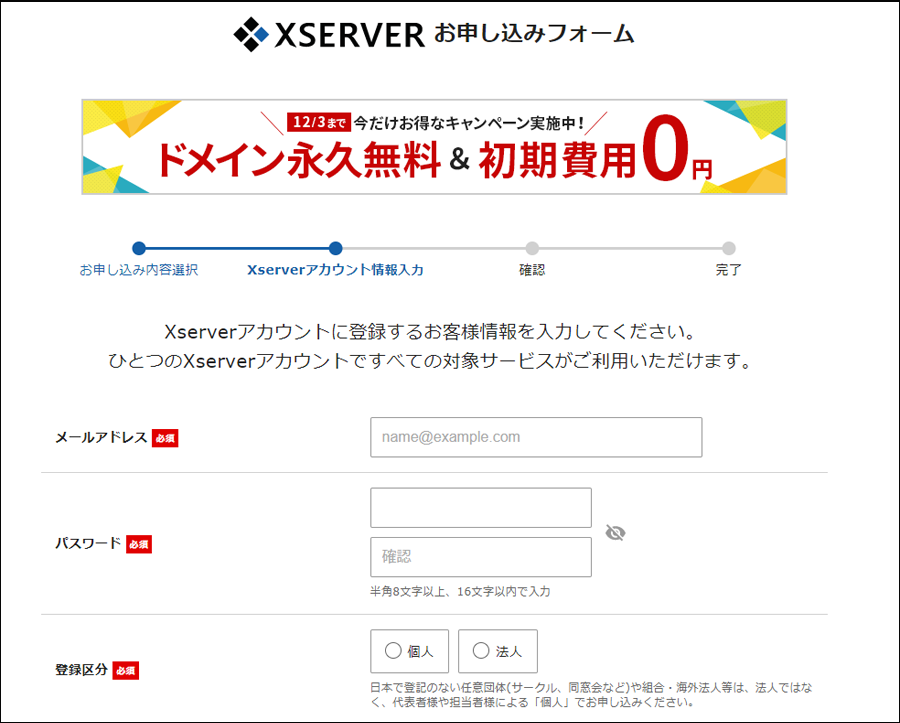
Task: Open the ドメイン永久無料 campaign banner
Action: click(x=435, y=147)
